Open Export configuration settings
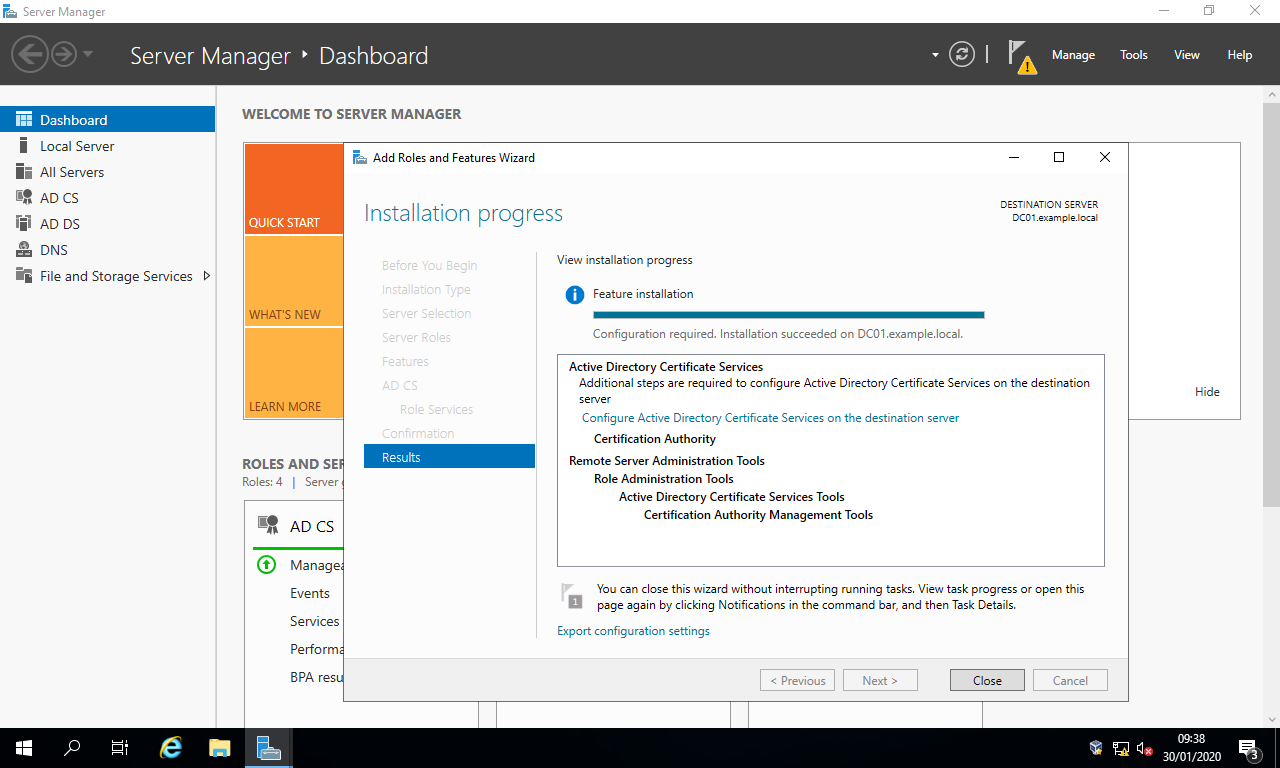 [x=633, y=630]
